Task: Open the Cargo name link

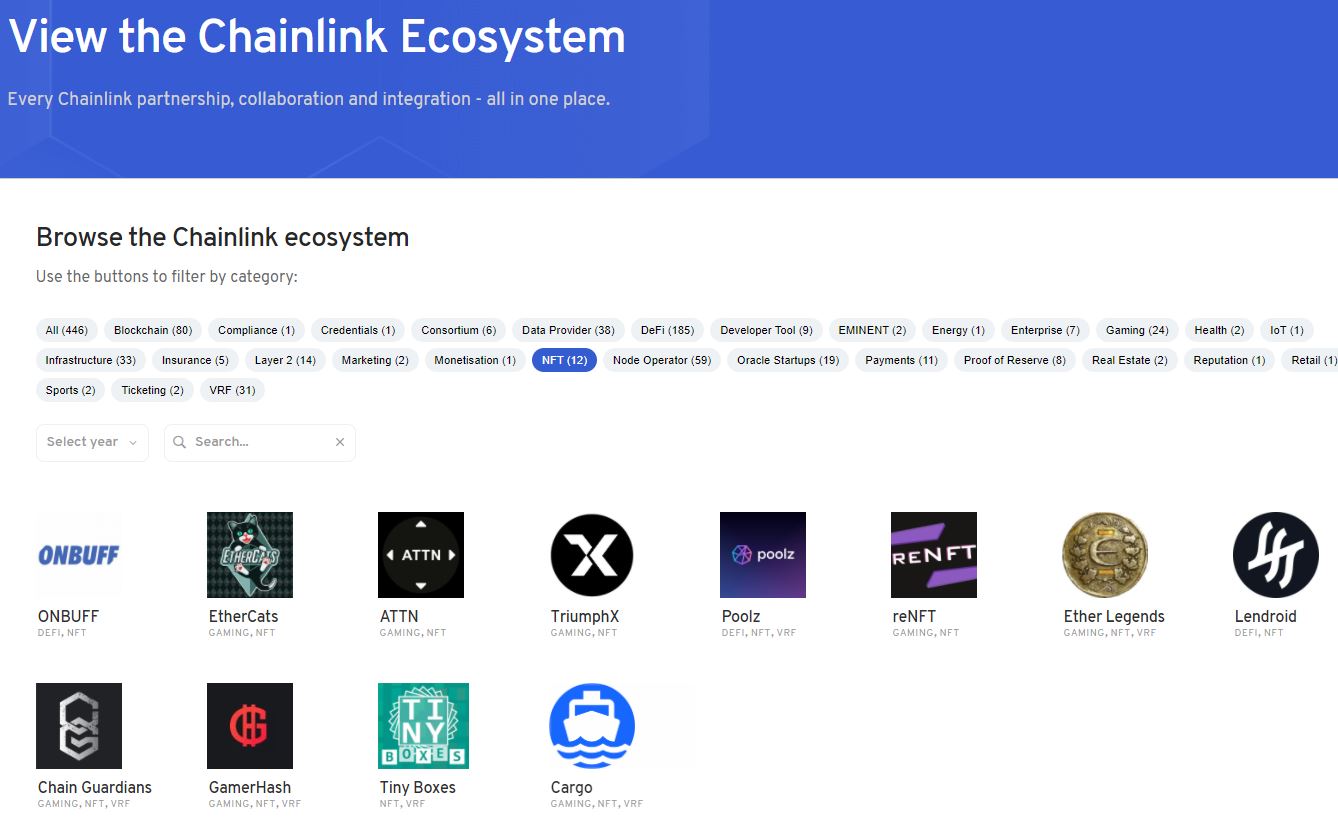Action: tap(571, 787)
